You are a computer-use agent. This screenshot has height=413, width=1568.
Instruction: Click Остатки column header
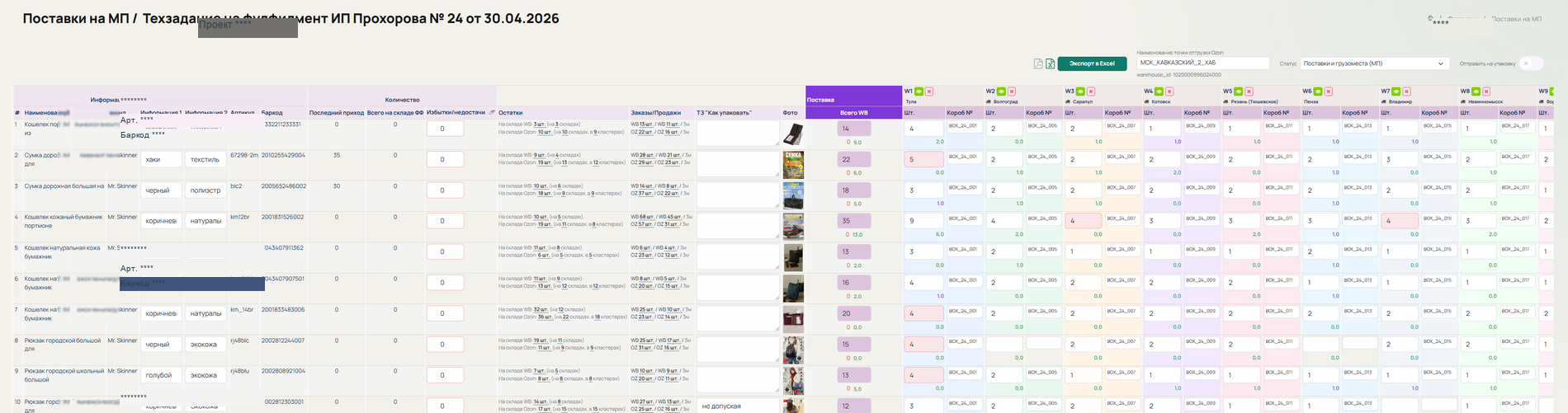(511, 113)
